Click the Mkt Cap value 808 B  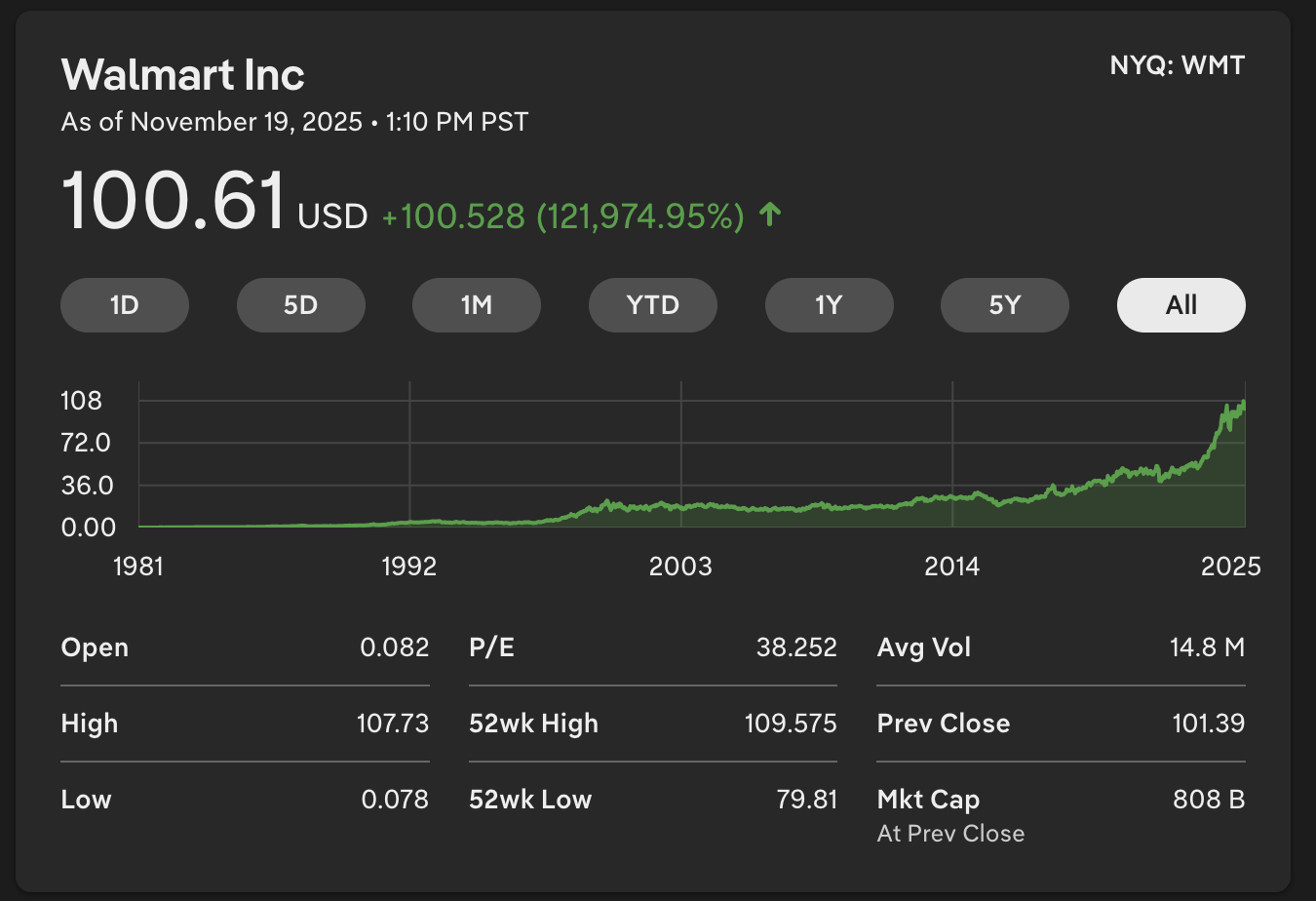(1209, 800)
